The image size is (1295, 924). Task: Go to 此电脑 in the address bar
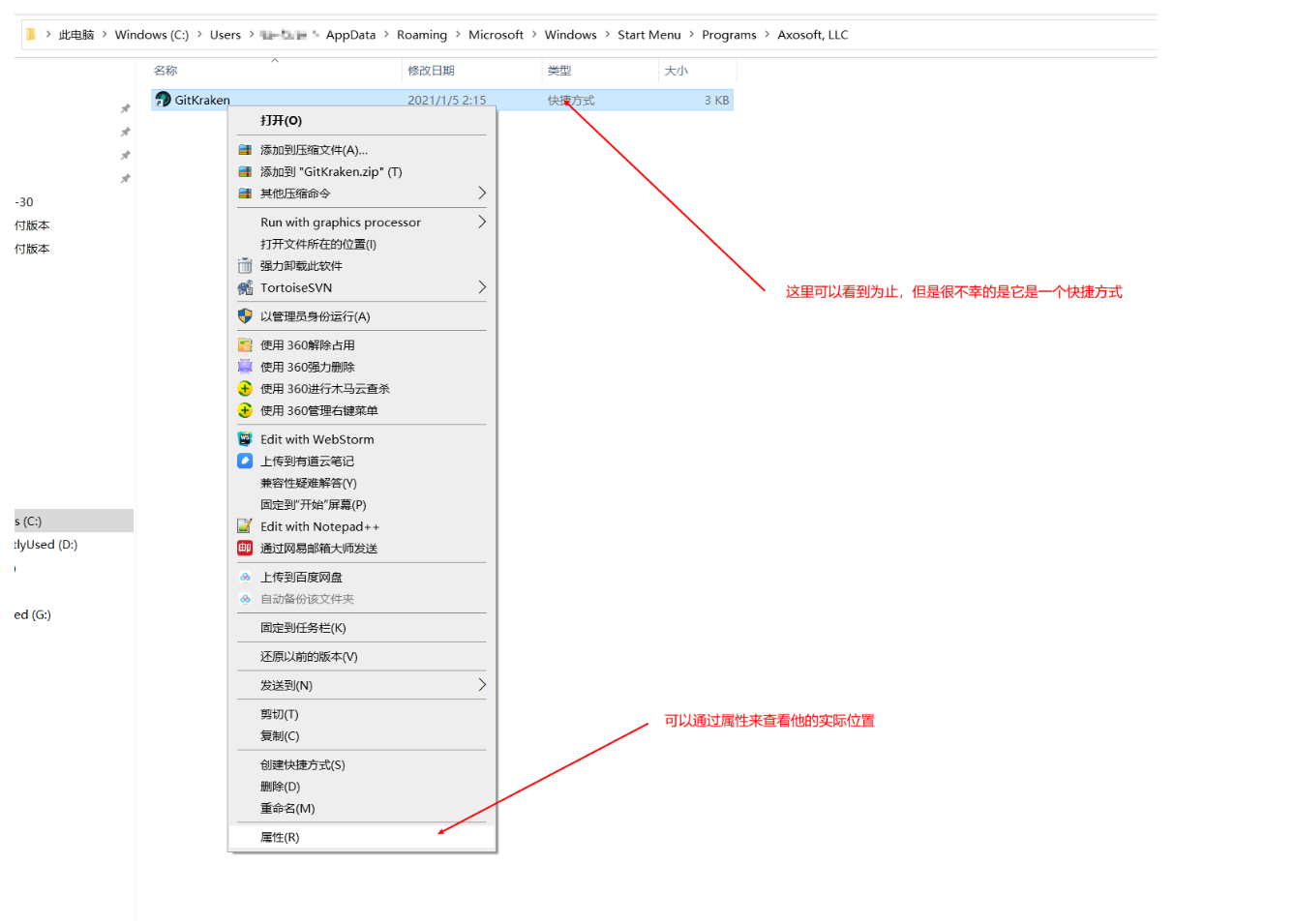tap(76, 34)
